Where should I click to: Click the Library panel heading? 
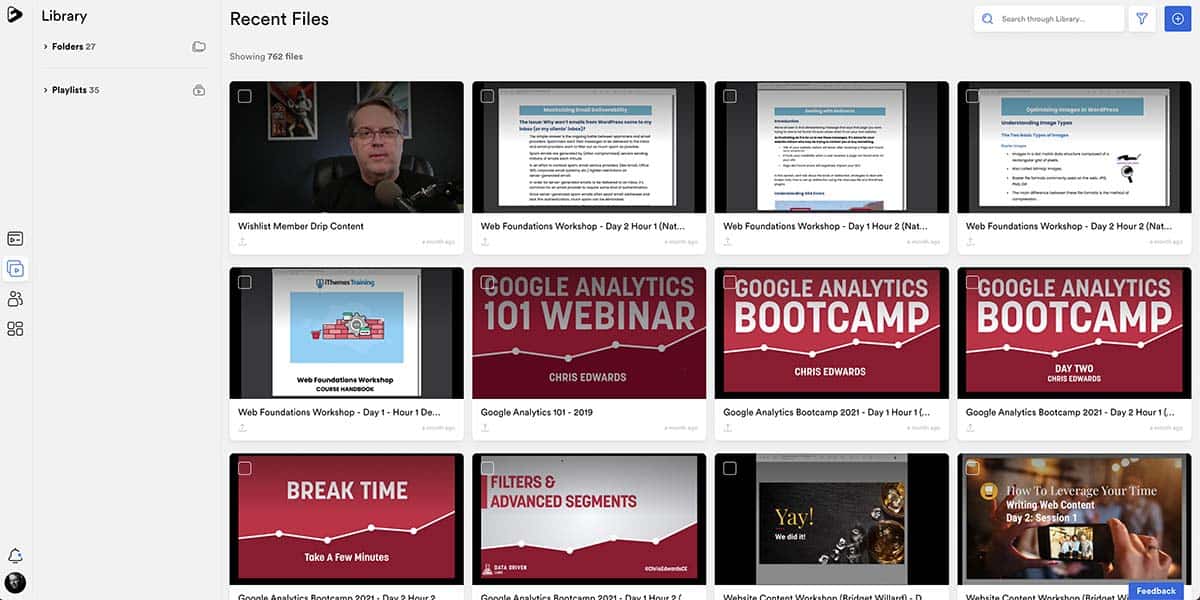pyautogui.click(x=64, y=16)
